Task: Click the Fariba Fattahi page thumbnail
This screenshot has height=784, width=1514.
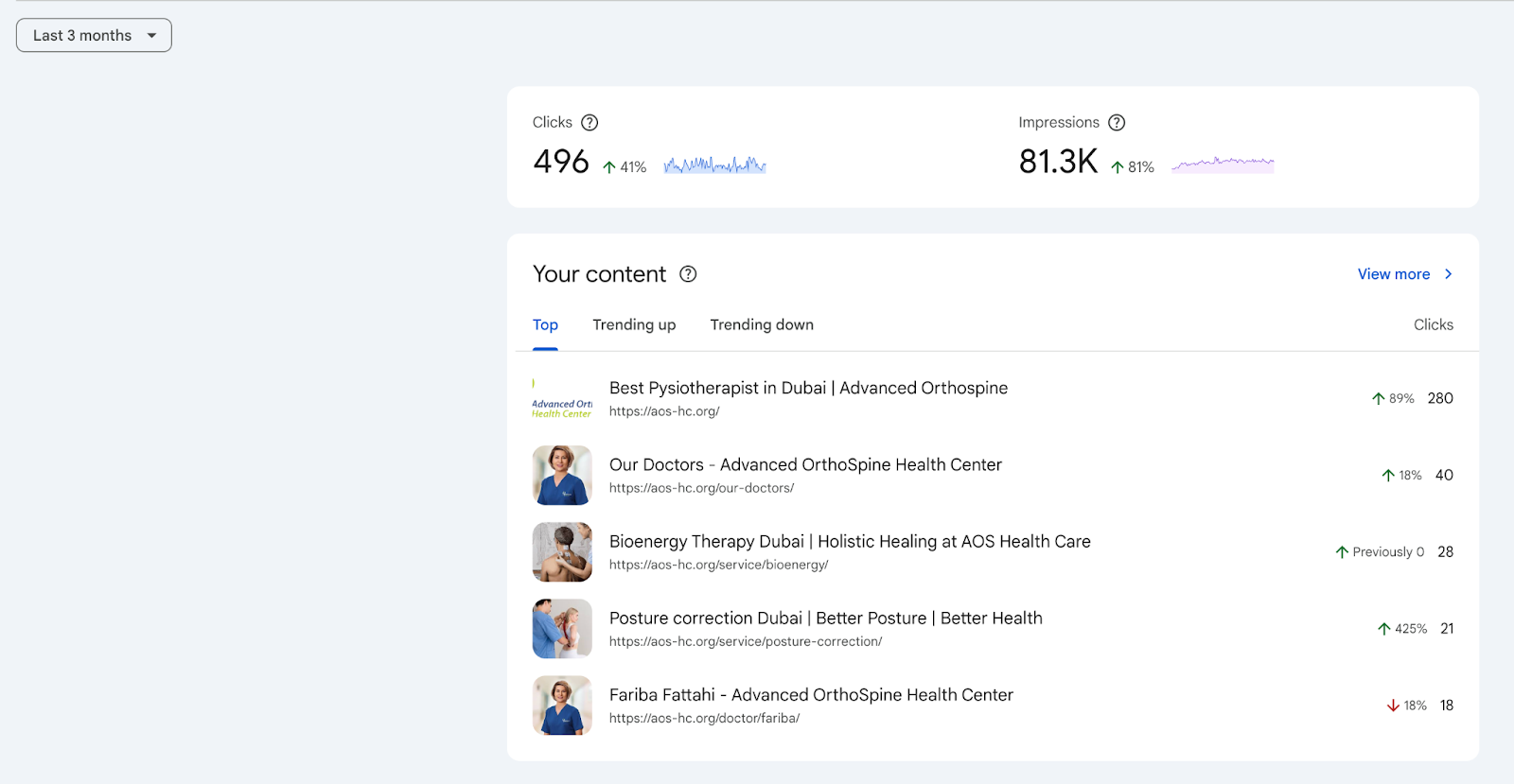Action: [562, 705]
